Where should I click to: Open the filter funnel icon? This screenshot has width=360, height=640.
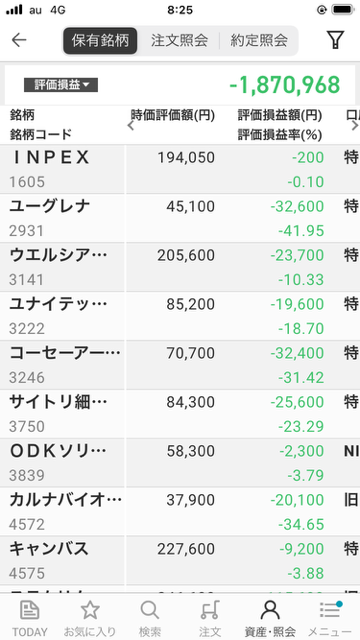click(335, 40)
